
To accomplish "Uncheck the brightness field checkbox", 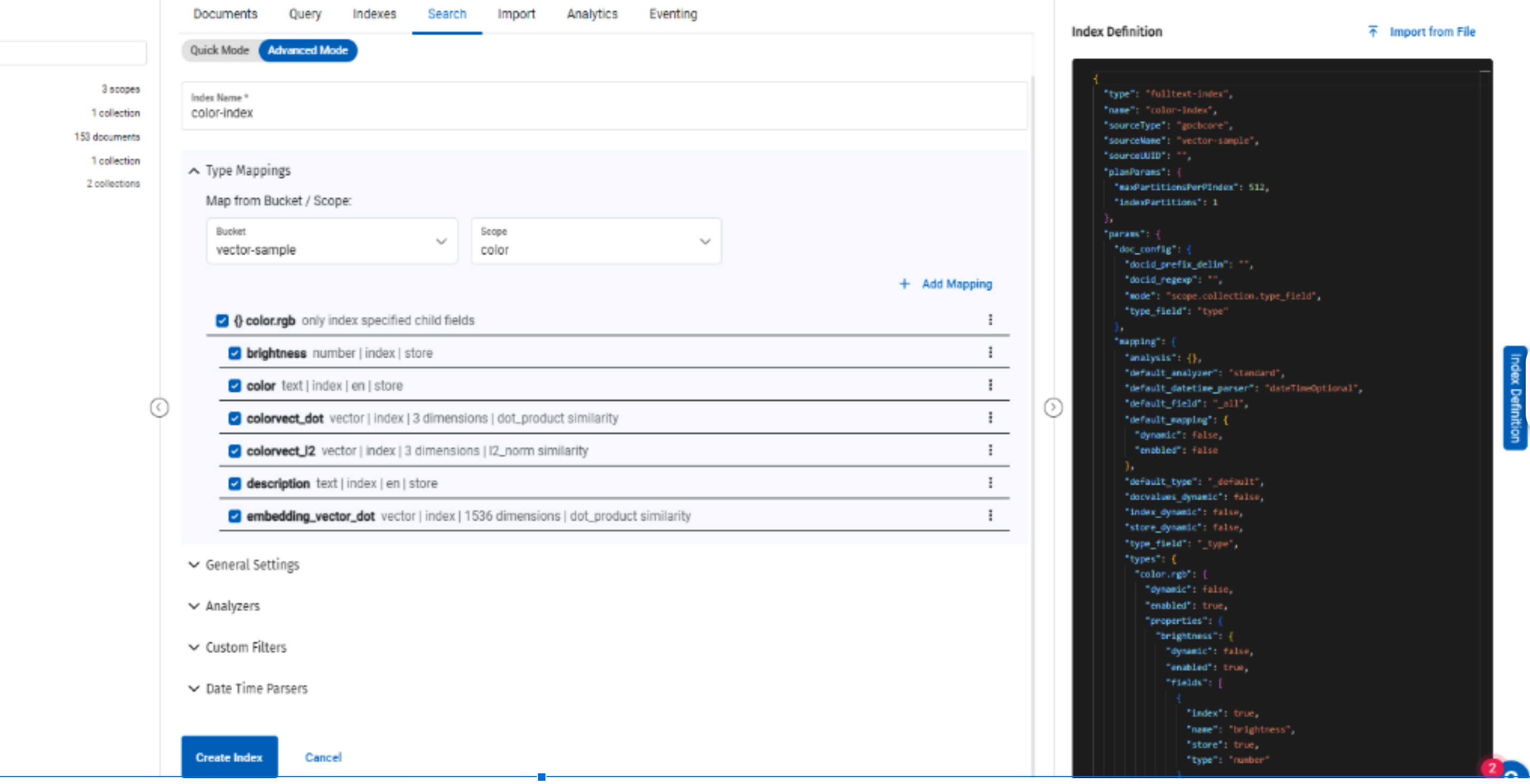I will click(x=235, y=353).
